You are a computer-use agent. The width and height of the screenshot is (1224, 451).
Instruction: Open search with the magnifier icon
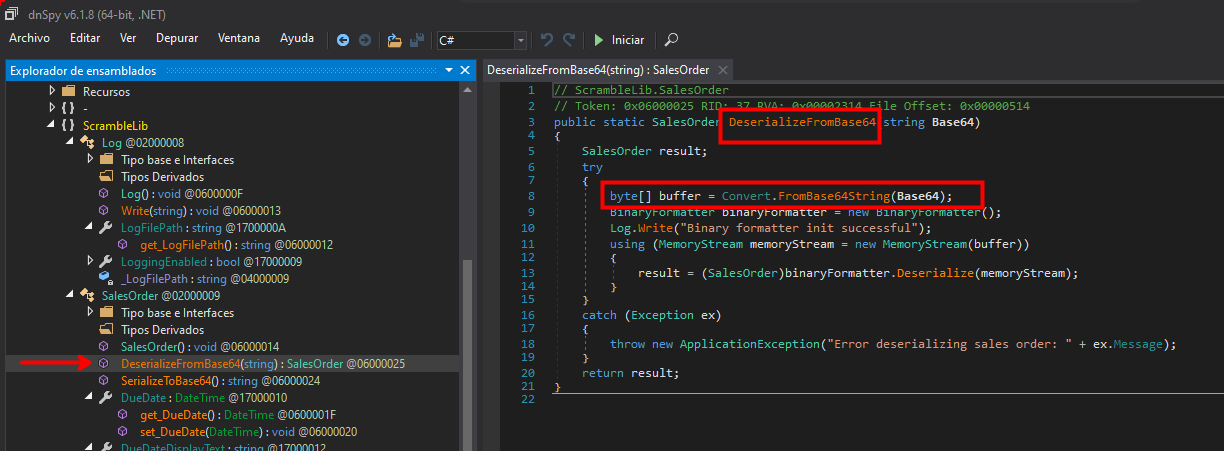tap(671, 40)
